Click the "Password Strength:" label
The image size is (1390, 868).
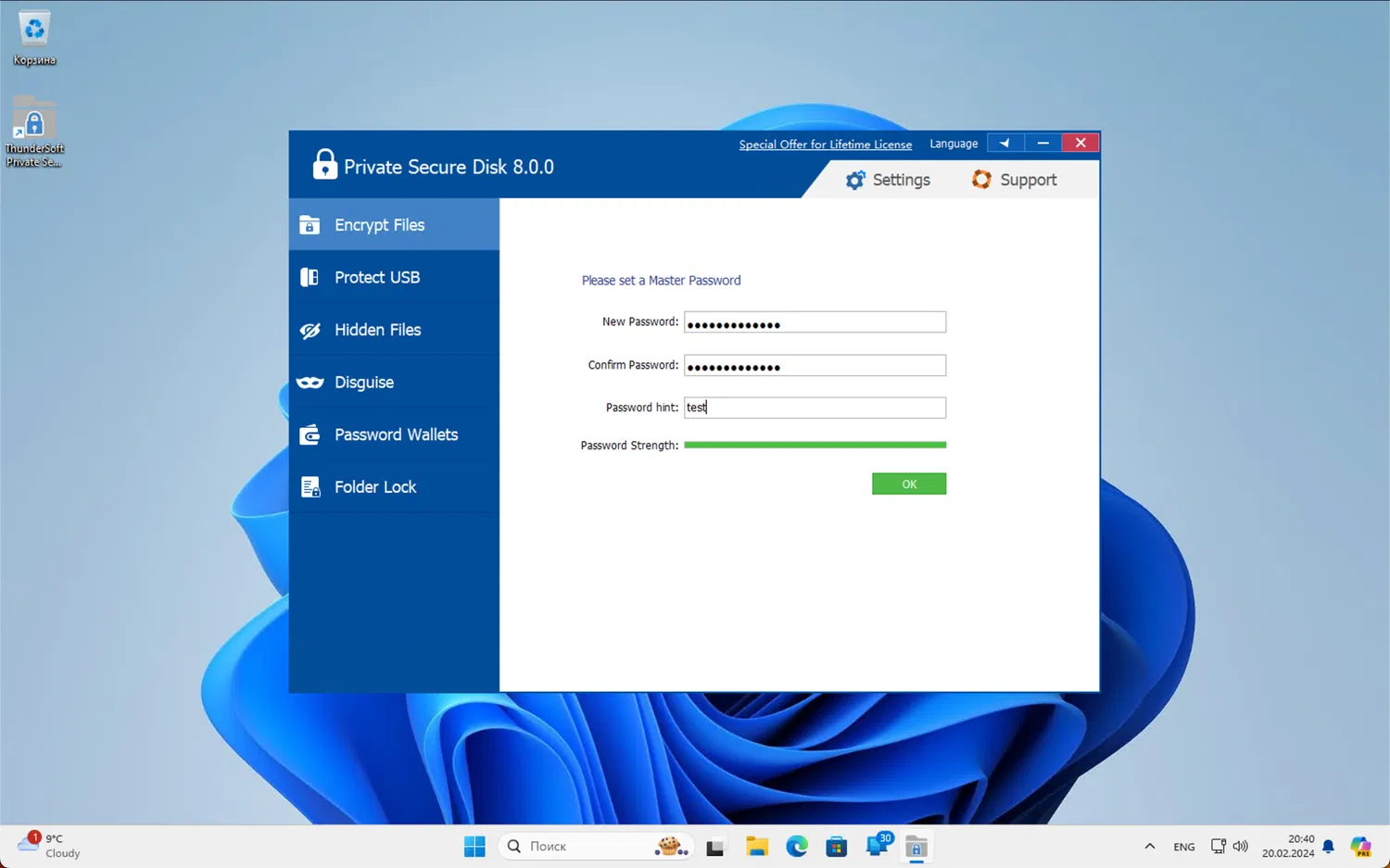[x=629, y=446]
